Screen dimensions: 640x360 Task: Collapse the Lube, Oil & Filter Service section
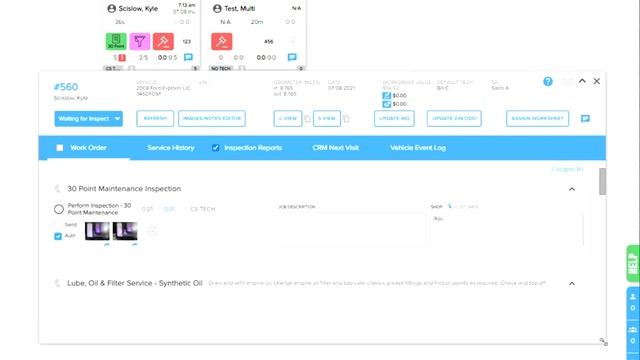572,283
